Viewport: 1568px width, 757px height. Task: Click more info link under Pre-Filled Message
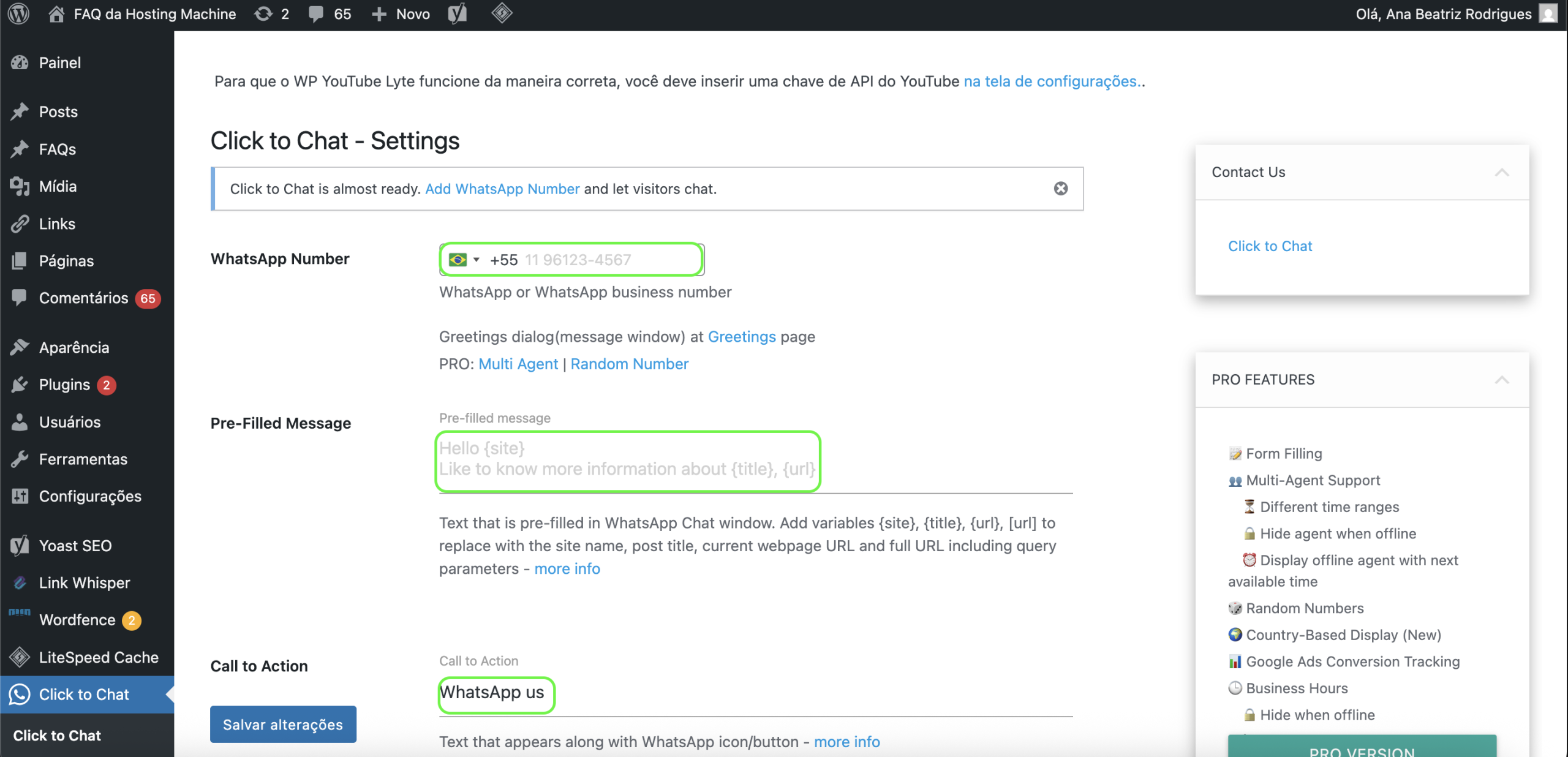[567, 568]
